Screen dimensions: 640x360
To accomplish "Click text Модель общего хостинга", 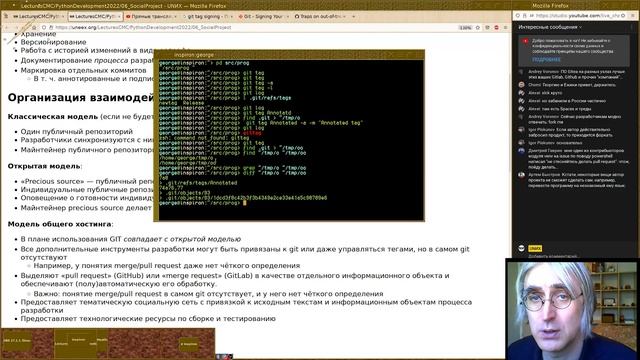I will (x=60, y=224).
